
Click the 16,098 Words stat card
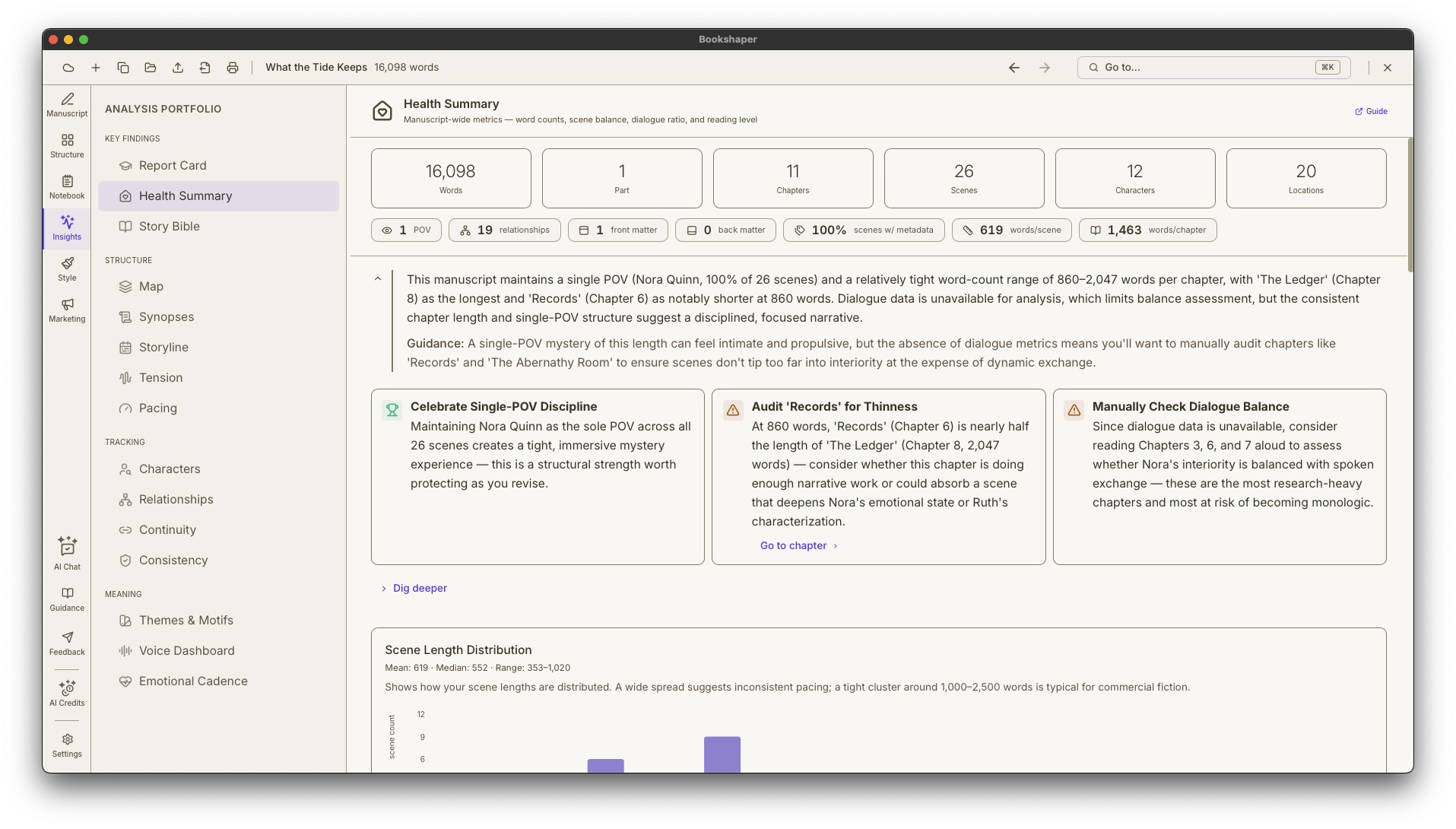click(451, 178)
